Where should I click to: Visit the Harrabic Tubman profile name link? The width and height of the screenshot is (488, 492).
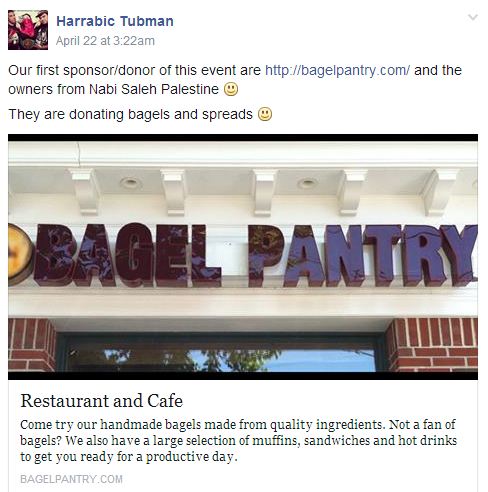point(115,21)
